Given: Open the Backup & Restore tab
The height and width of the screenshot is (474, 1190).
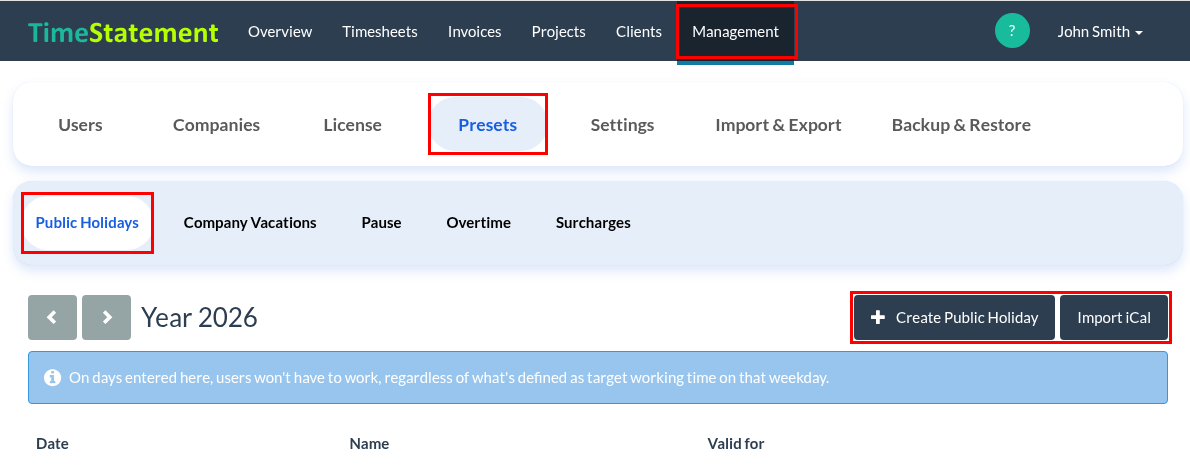Looking at the screenshot, I should pyautogui.click(x=961, y=125).
